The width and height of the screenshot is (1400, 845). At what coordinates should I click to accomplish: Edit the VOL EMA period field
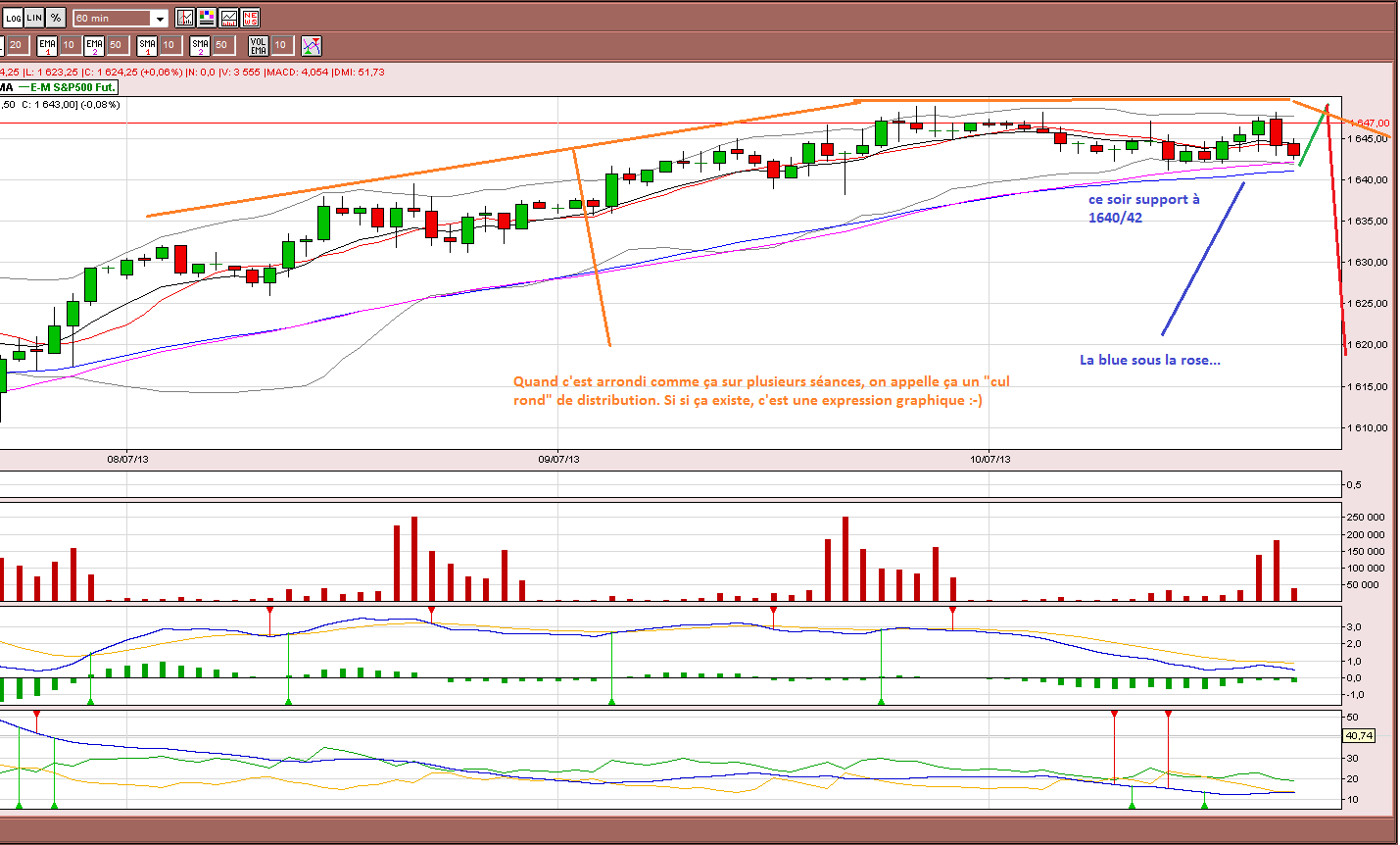(281, 45)
